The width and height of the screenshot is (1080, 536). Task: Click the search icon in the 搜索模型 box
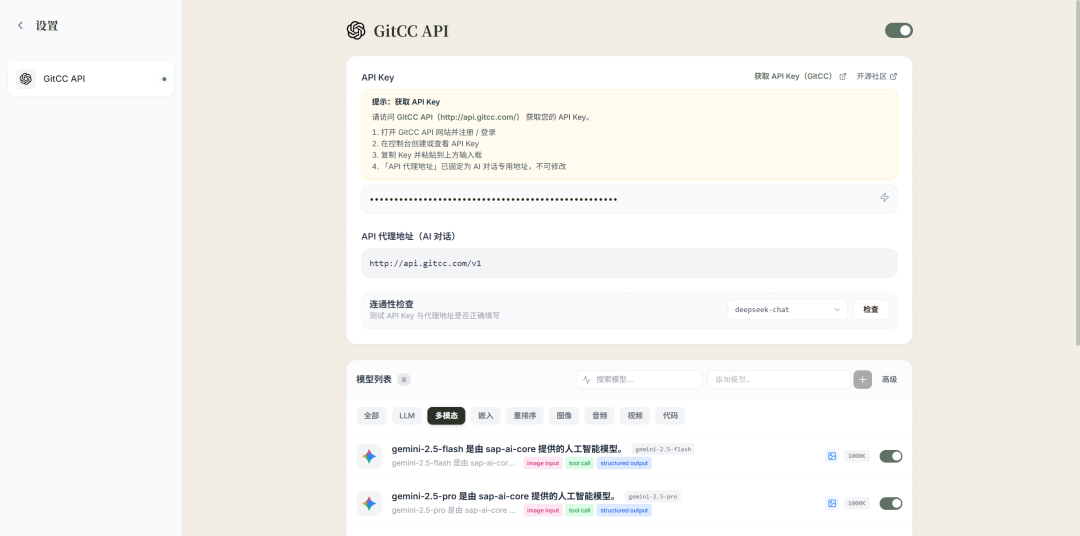[587, 380]
